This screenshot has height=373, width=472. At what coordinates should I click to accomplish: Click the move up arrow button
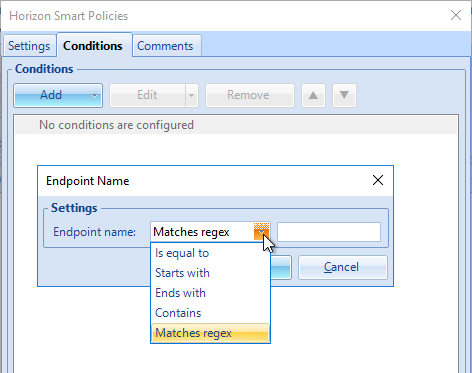tap(313, 95)
